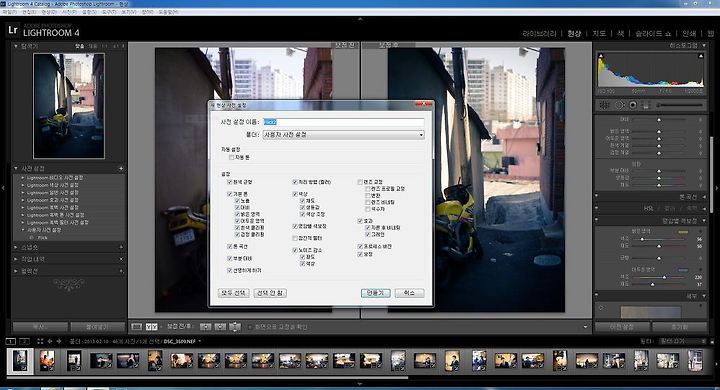720x390 pixels.
Task: Hide filmstrip with bottom arrow
Action: [360, 384]
